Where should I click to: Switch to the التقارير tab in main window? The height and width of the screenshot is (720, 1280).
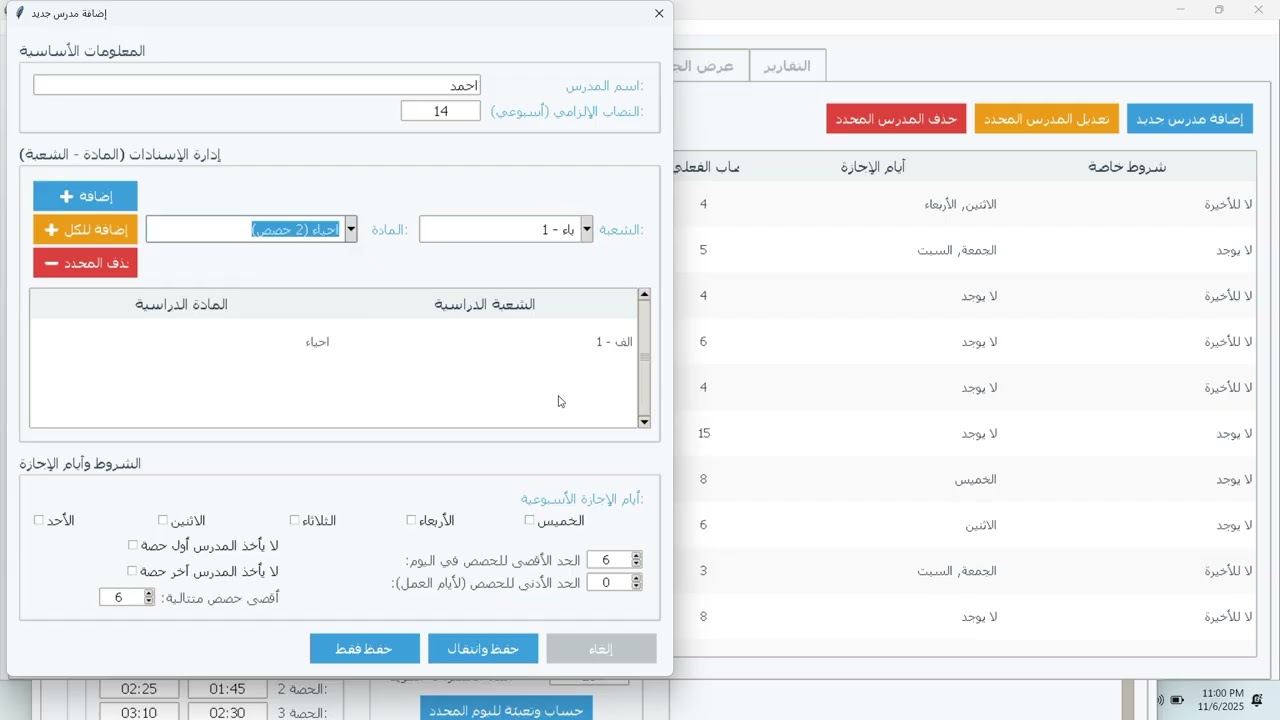click(x=787, y=66)
